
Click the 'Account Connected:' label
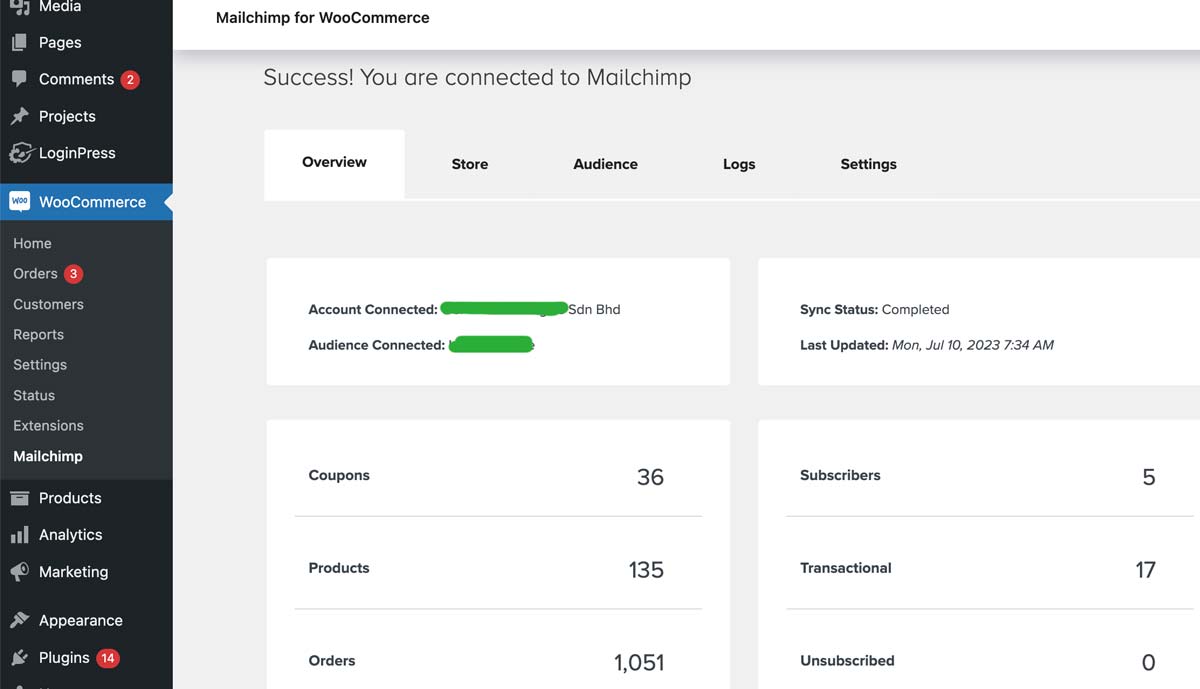click(373, 310)
